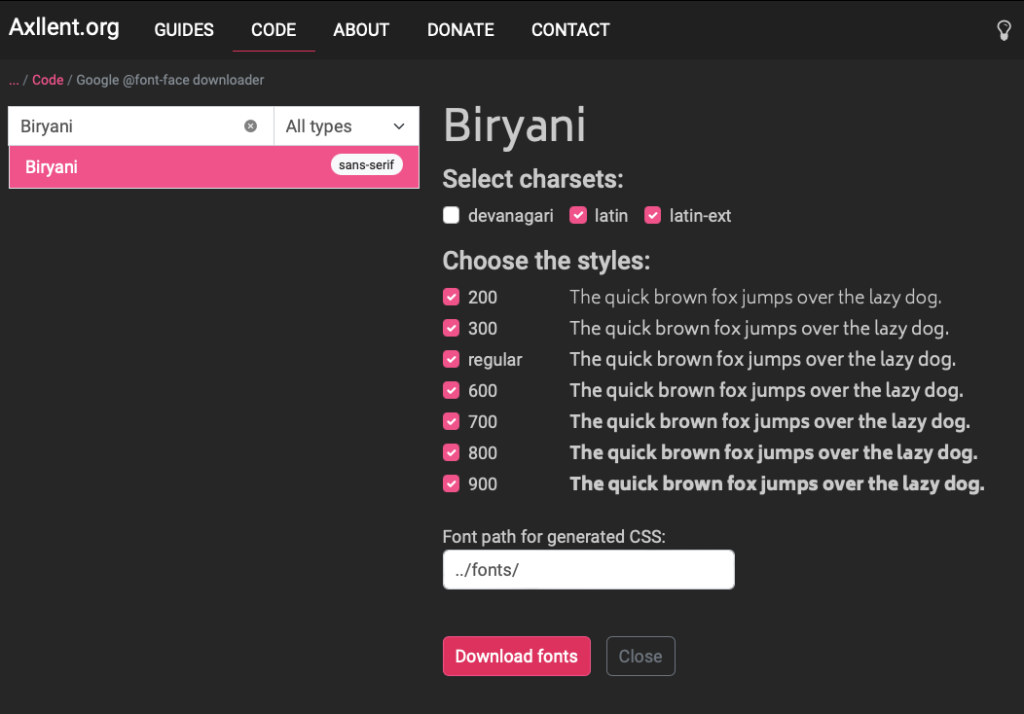Uncheck the latin-ext charset checkbox
The width and height of the screenshot is (1024, 714).
coord(652,216)
